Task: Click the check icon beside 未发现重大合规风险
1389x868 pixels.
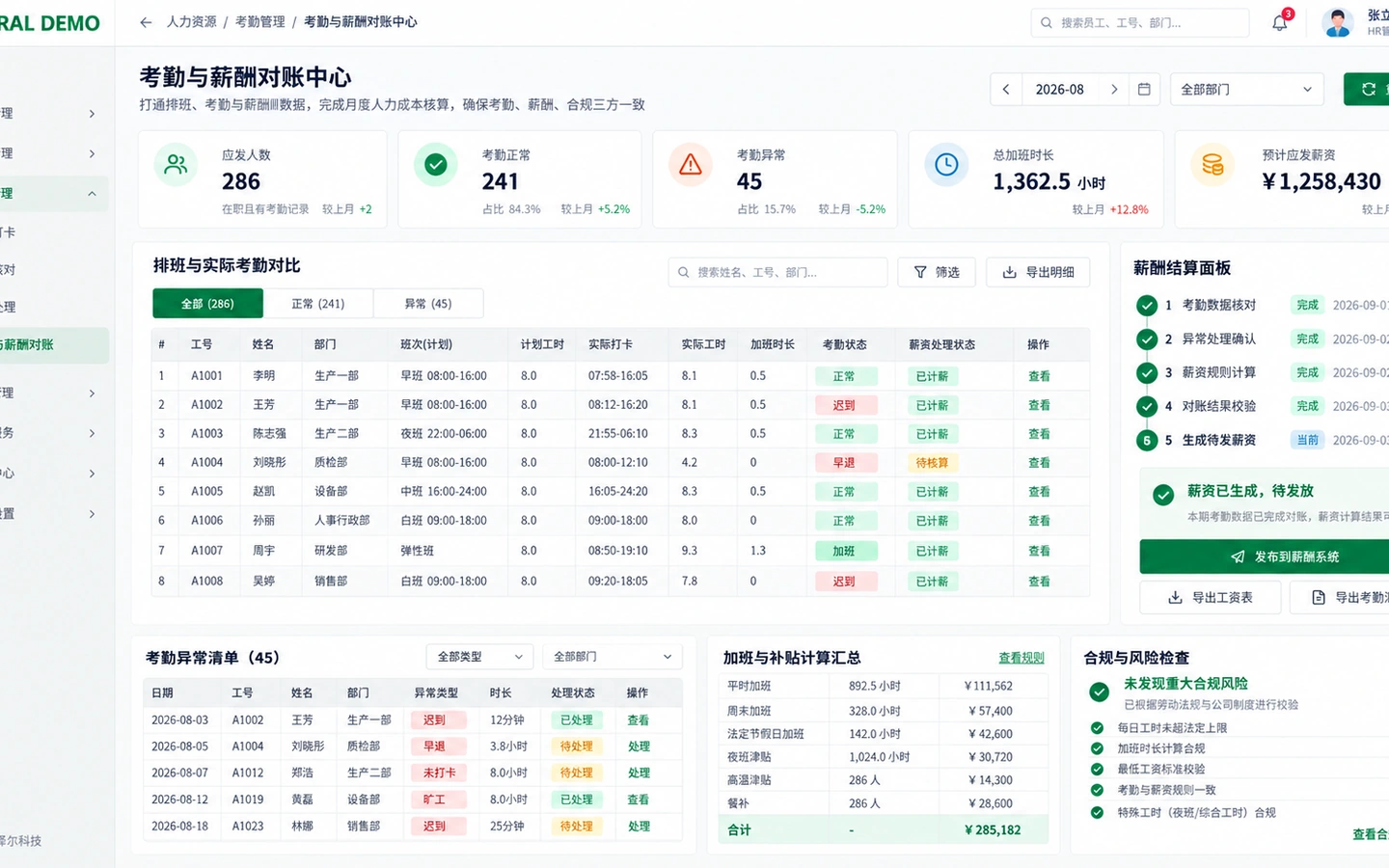Action: 1099,692
